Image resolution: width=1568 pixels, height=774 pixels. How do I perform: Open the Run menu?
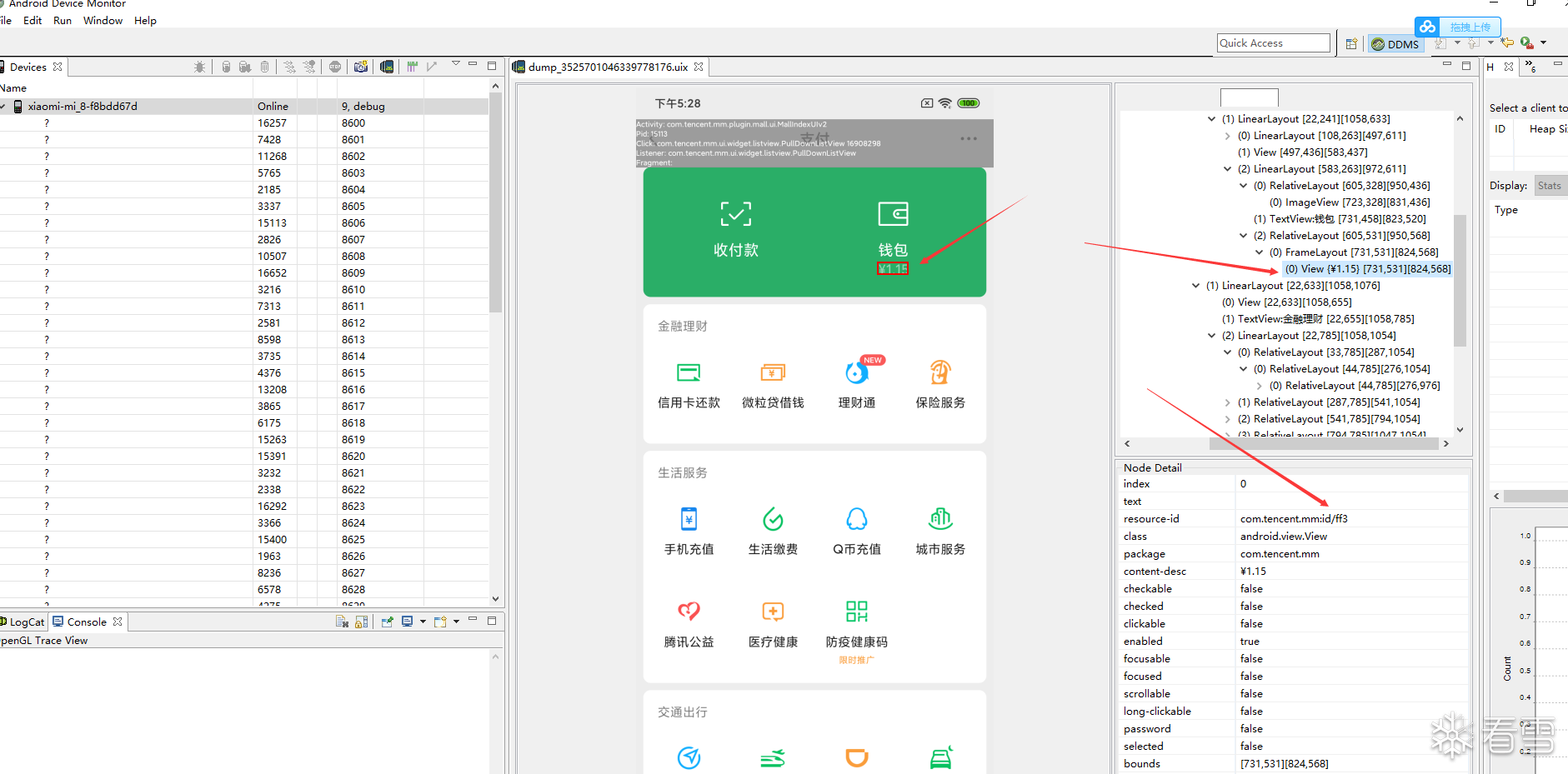(63, 20)
